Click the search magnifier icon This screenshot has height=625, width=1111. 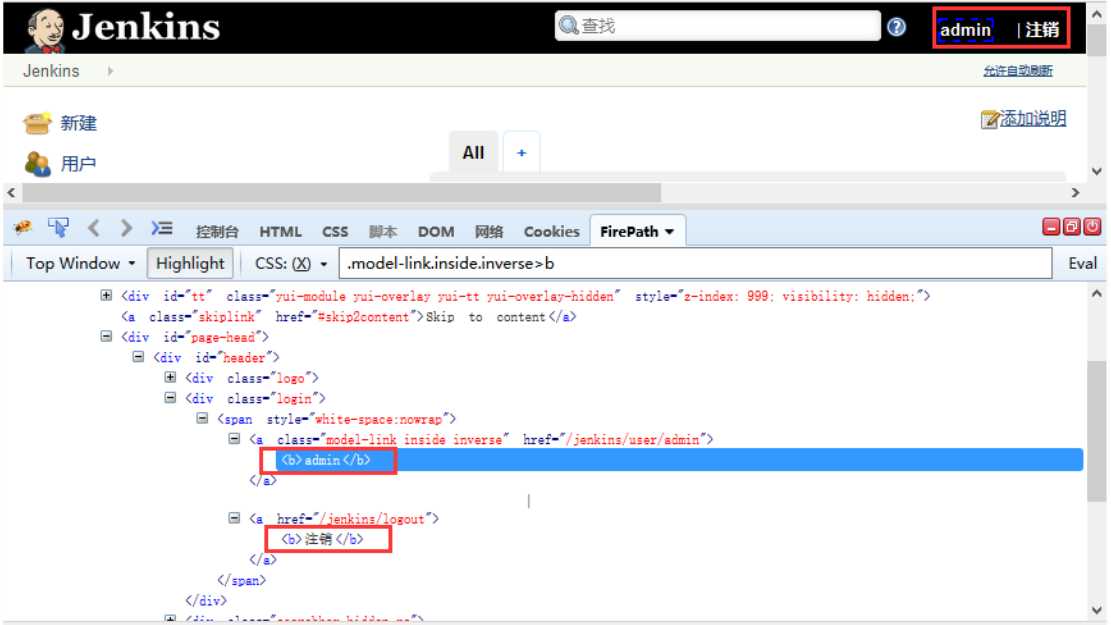pyautogui.click(x=568, y=26)
